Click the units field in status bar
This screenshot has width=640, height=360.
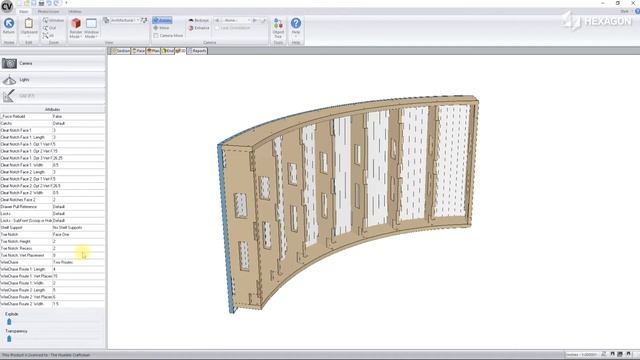point(581,355)
